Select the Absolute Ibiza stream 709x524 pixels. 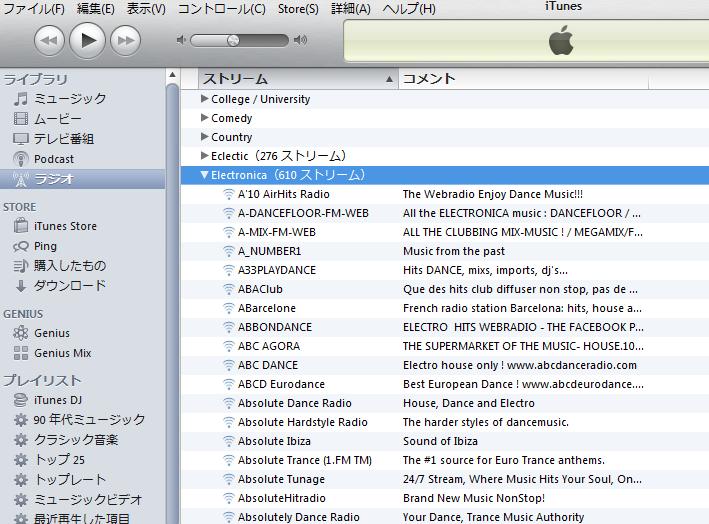[x=274, y=441]
